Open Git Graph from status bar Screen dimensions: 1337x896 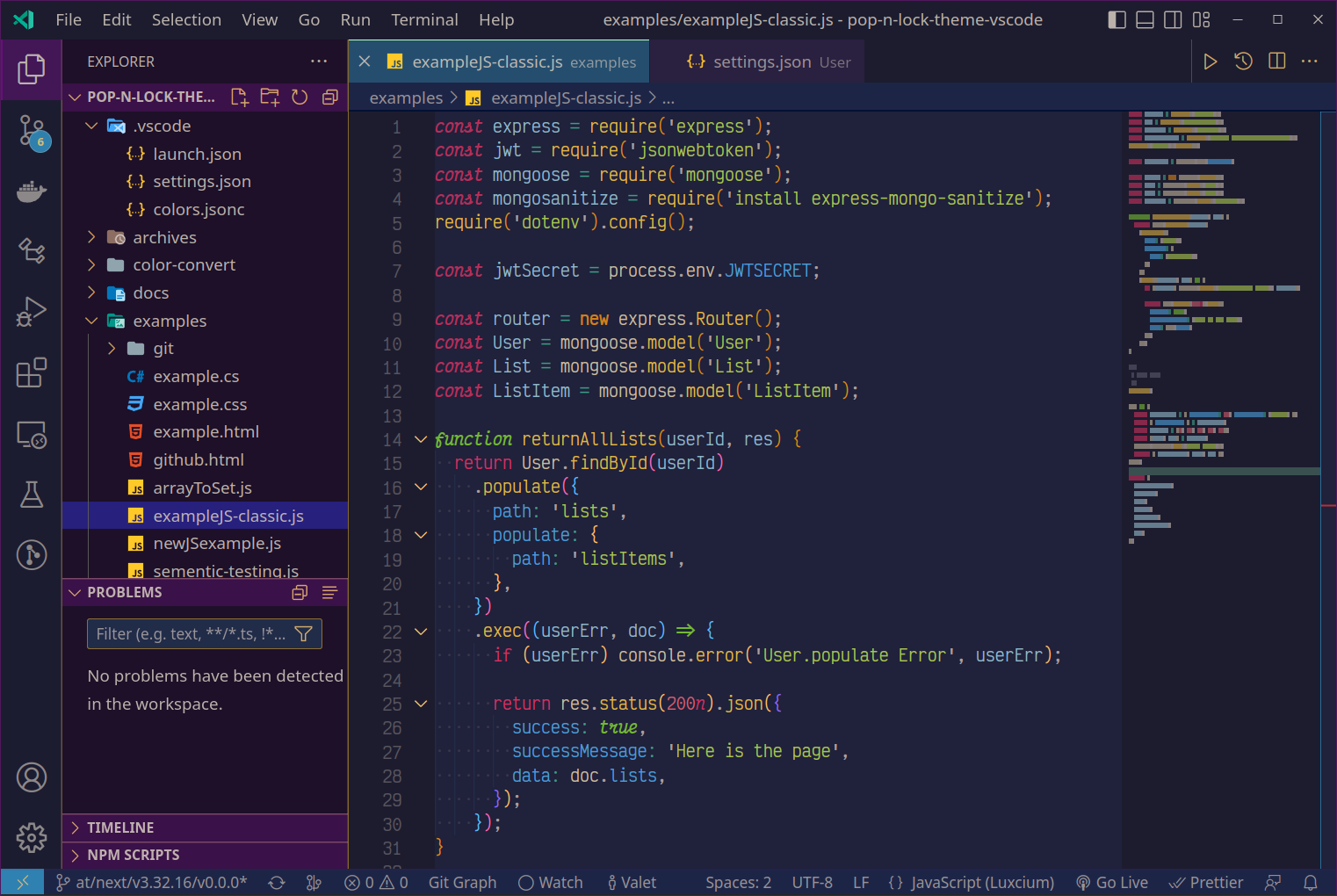[x=462, y=883]
